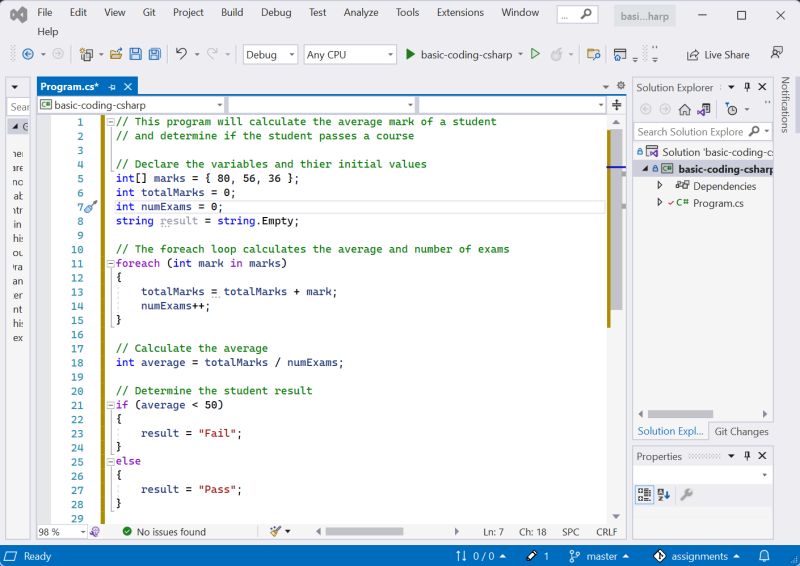The height and width of the screenshot is (566, 800).
Task: Click the screwdriver quick action icon on line 7
Action: tap(90, 207)
